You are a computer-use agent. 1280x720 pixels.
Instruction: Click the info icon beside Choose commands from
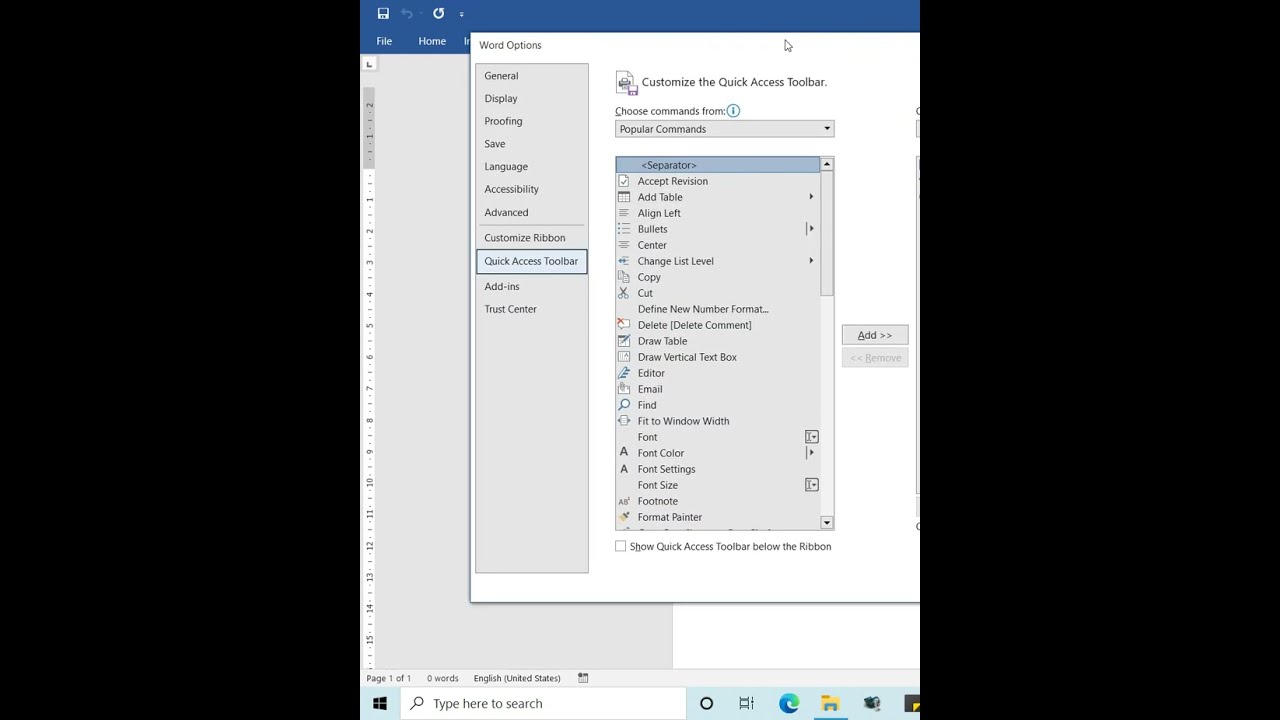point(733,111)
